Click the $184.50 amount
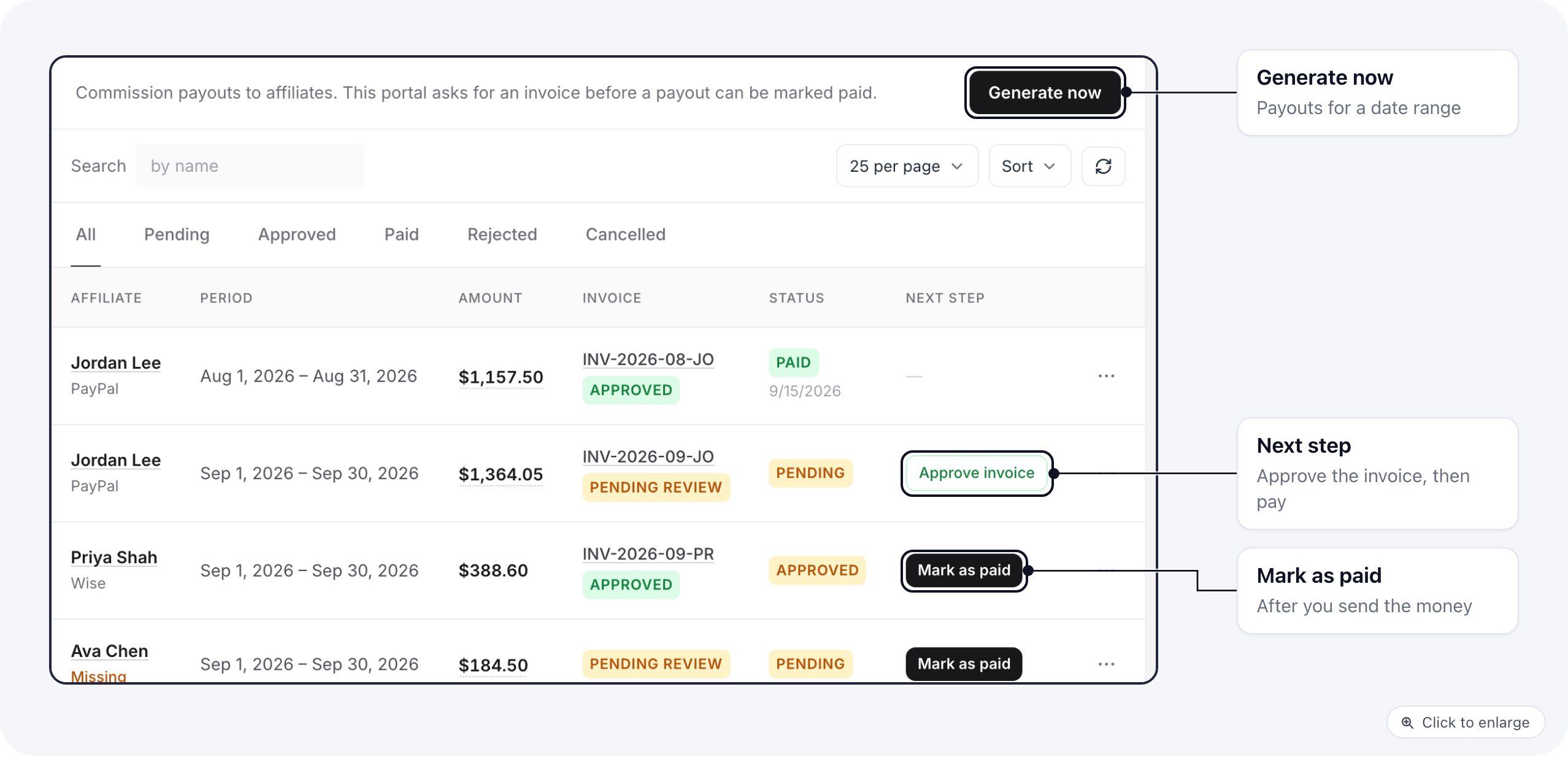Viewport: 1568px width, 757px height. (493, 666)
